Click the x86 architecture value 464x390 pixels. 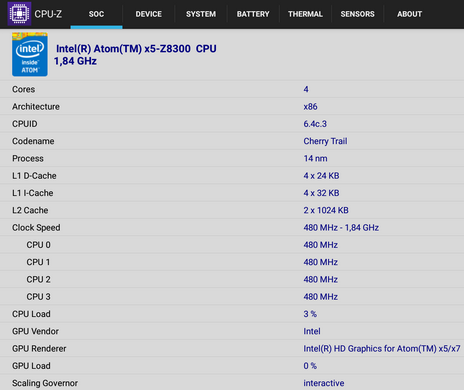coord(310,107)
